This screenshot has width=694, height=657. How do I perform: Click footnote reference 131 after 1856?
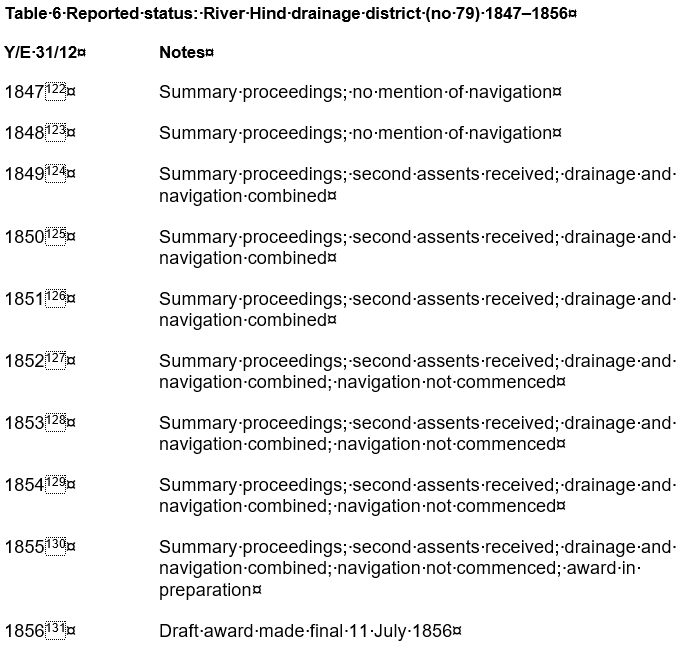click(x=55, y=628)
